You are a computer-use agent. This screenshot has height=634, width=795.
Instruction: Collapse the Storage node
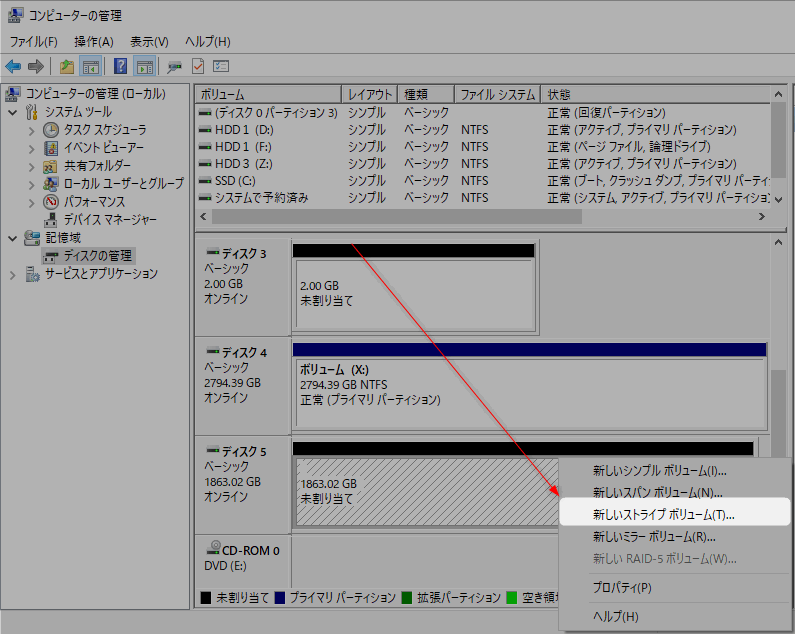pos(13,238)
